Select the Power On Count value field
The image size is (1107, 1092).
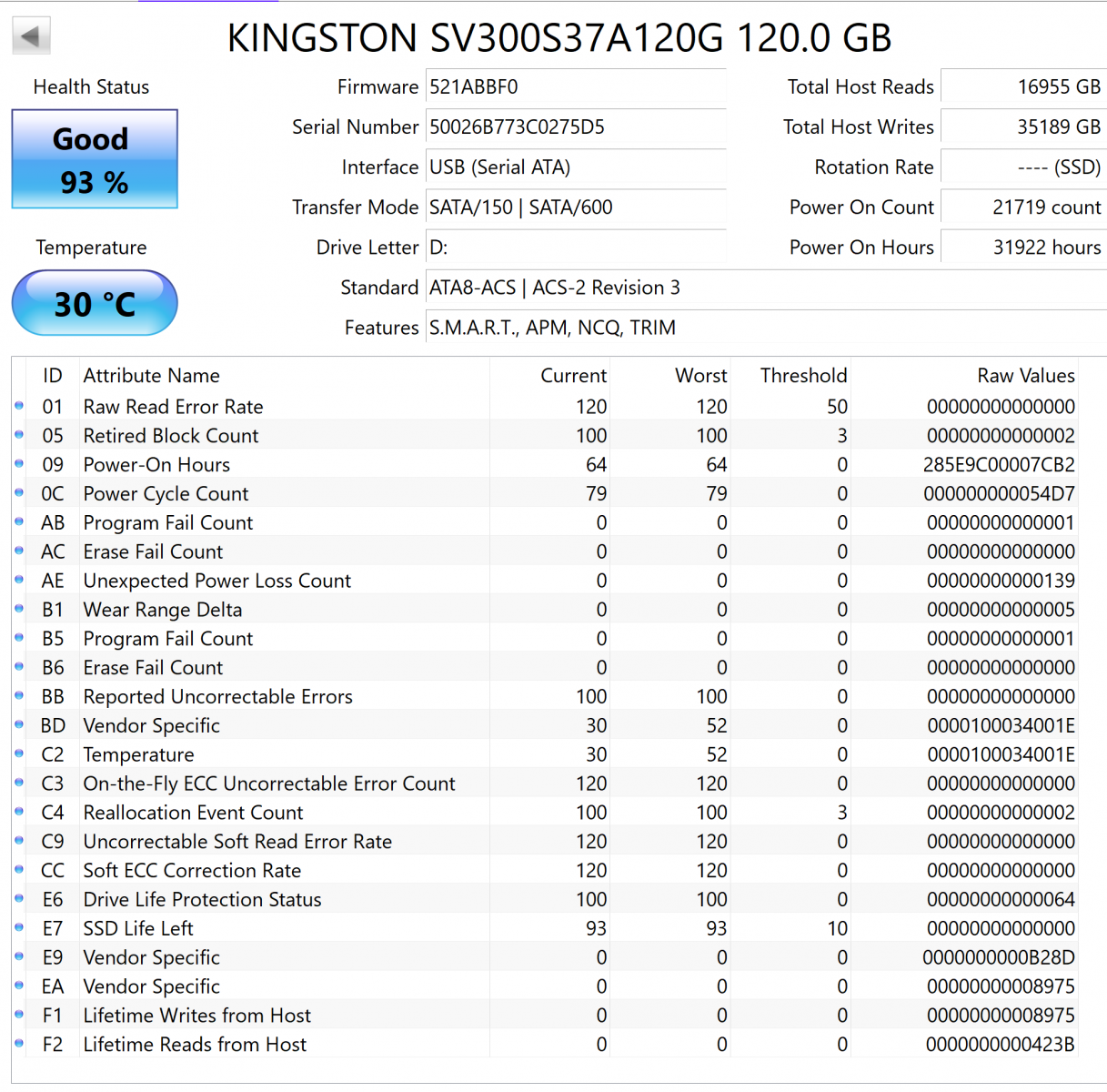(x=1023, y=207)
